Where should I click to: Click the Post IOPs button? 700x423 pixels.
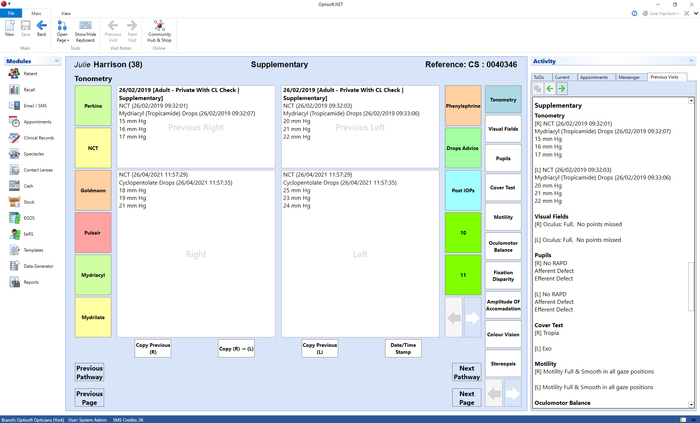tap(463, 191)
